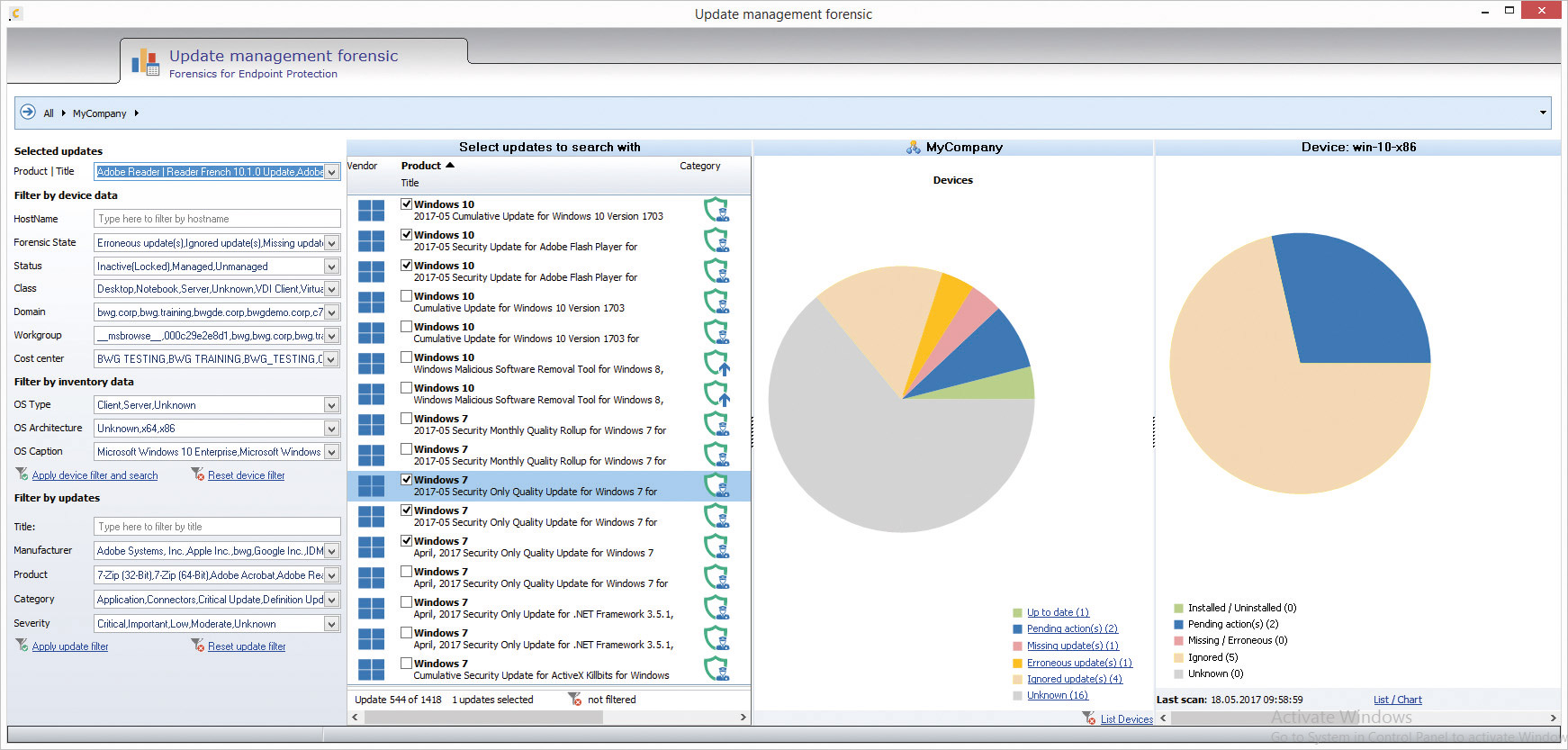Open the Status dropdown
The image size is (1568, 750).
(332, 267)
